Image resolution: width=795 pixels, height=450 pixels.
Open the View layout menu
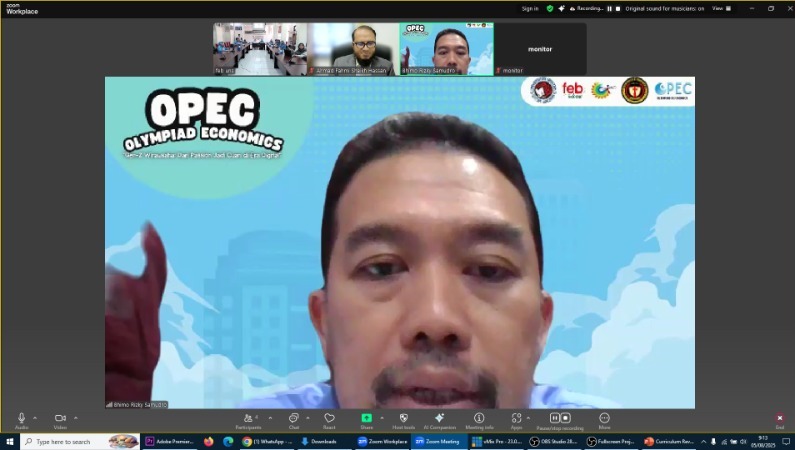pyautogui.click(x=721, y=9)
